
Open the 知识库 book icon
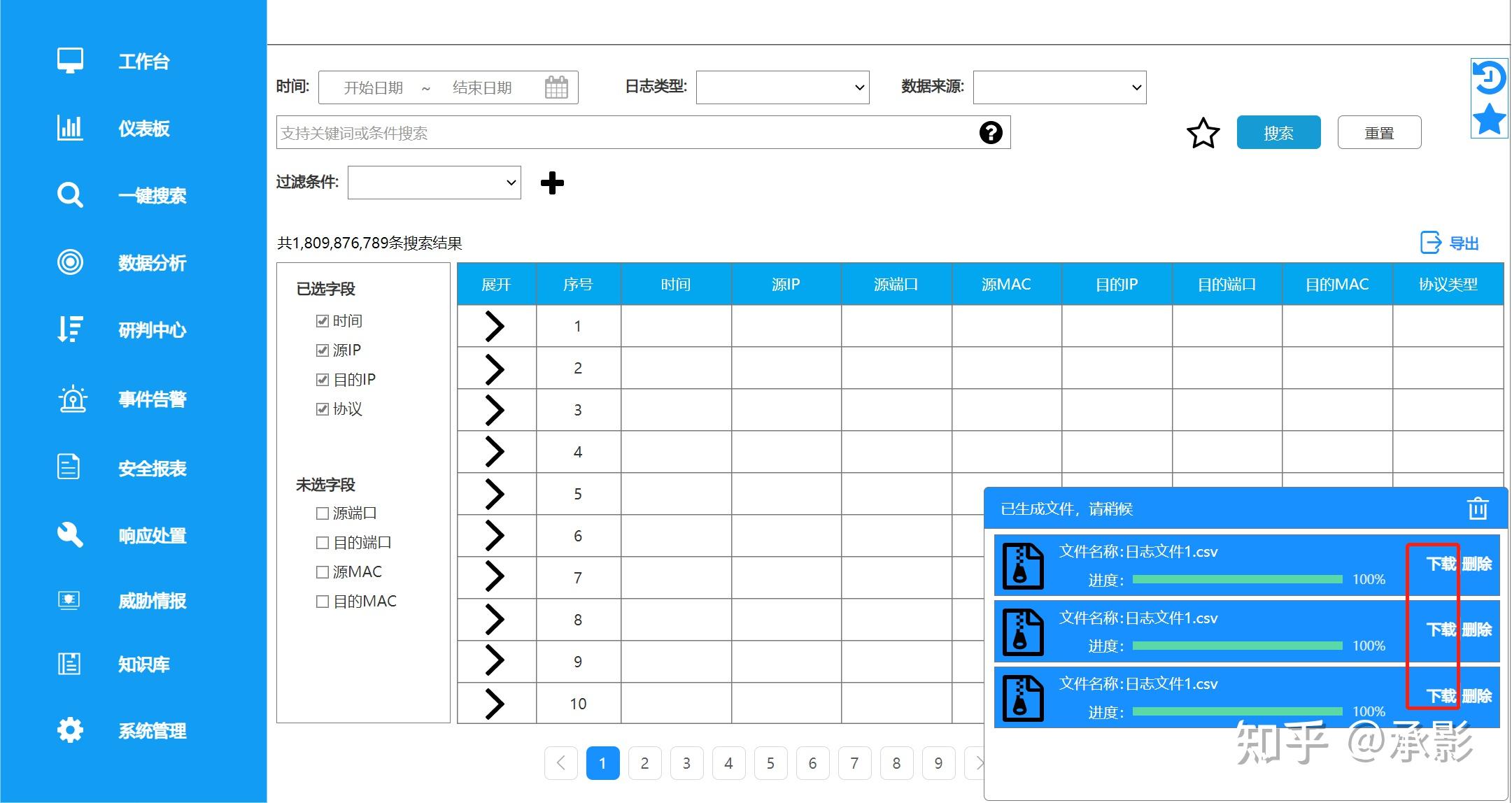point(69,663)
